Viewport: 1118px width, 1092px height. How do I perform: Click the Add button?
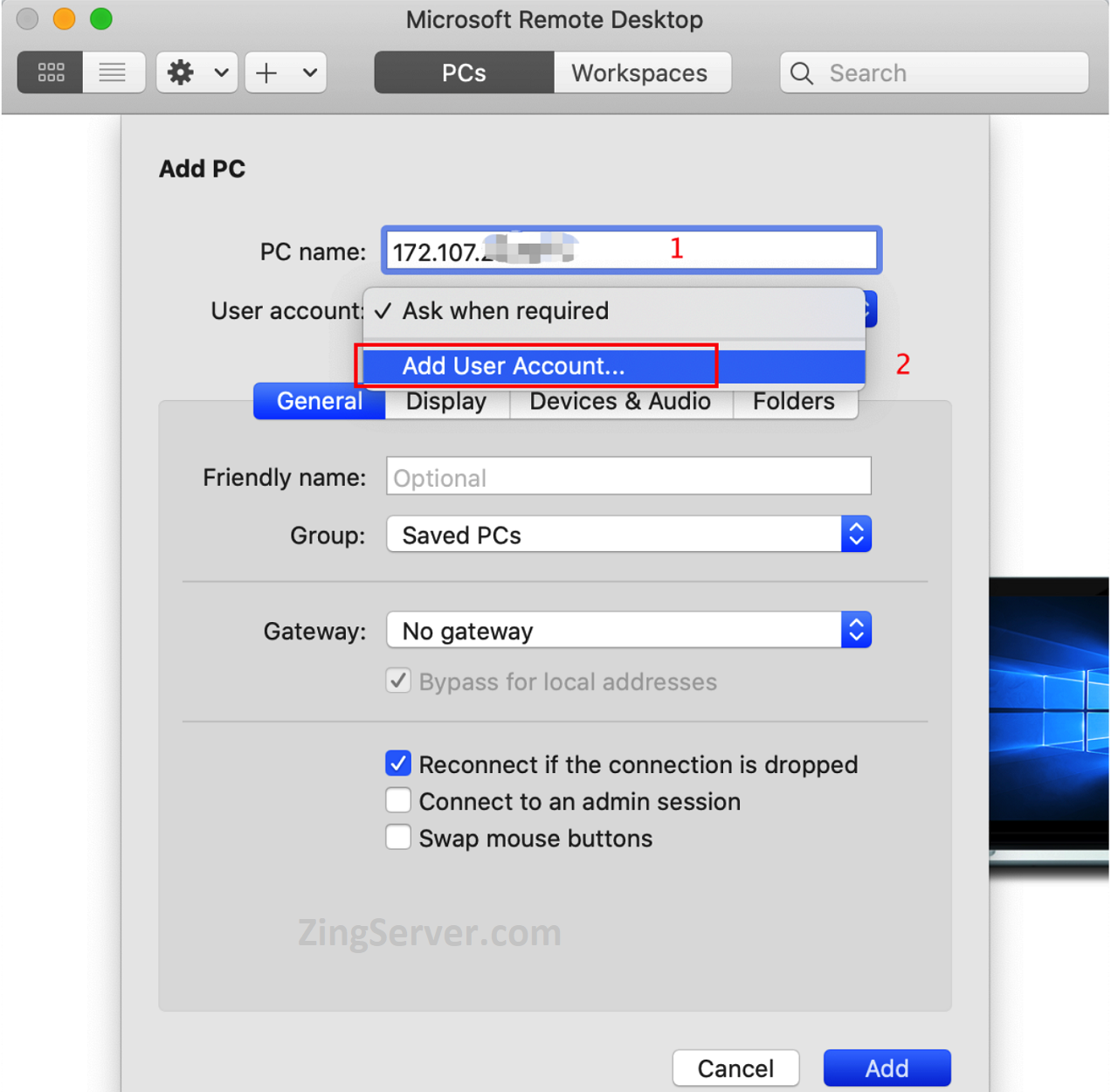pyautogui.click(x=887, y=1068)
